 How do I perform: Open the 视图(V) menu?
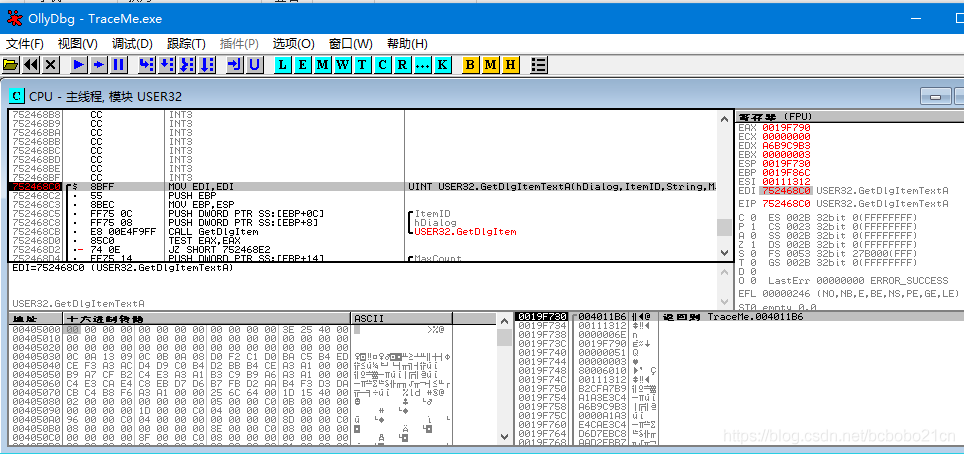(77, 44)
